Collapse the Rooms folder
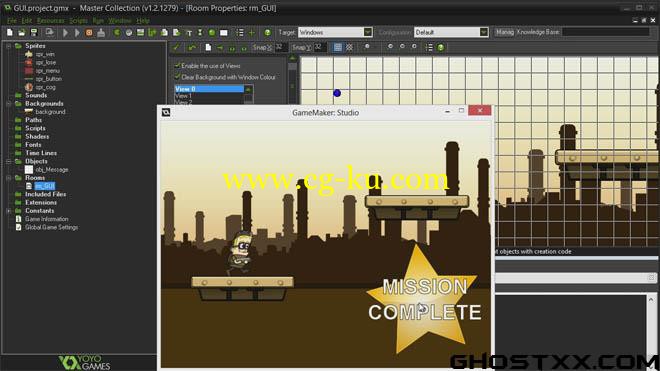This screenshot has height=371, width=660. pyautogui.click(x=8, y=178)
